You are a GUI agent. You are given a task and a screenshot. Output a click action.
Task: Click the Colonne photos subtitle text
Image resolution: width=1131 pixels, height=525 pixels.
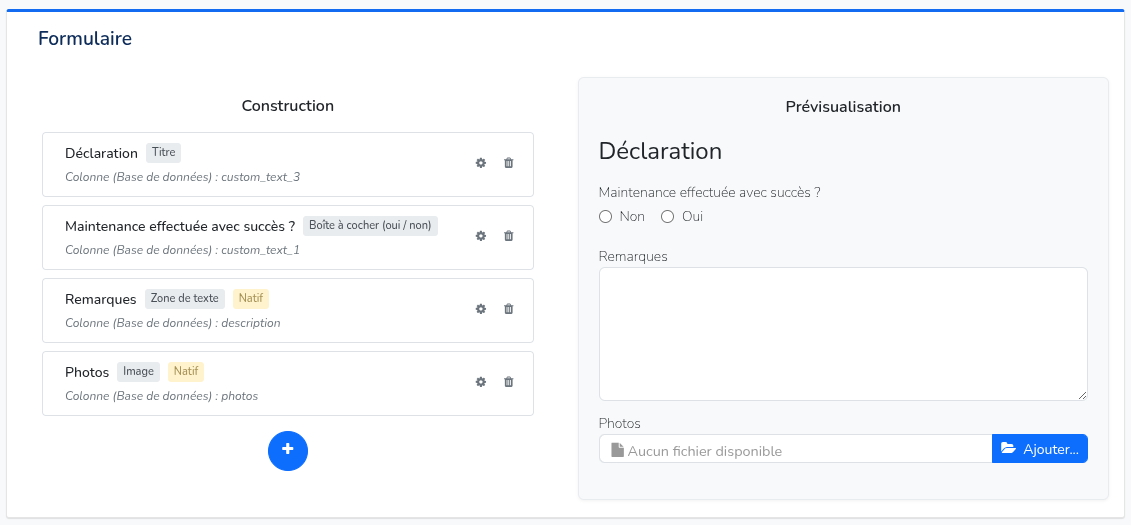coord(162,396)
